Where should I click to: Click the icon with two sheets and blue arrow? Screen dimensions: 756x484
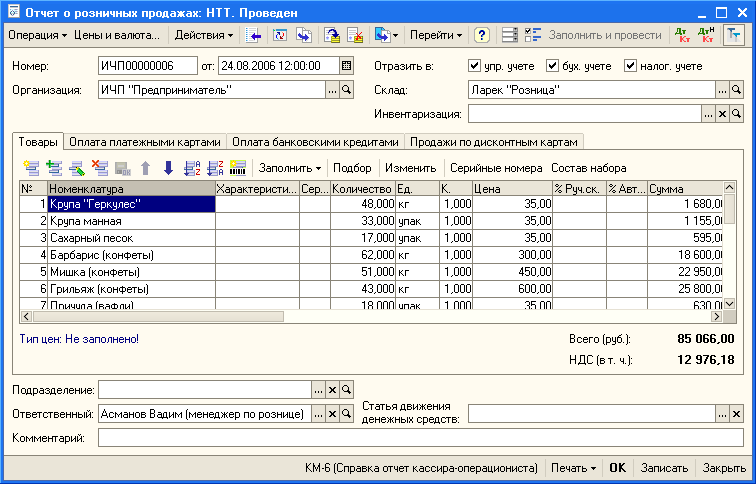click(304, 35)
